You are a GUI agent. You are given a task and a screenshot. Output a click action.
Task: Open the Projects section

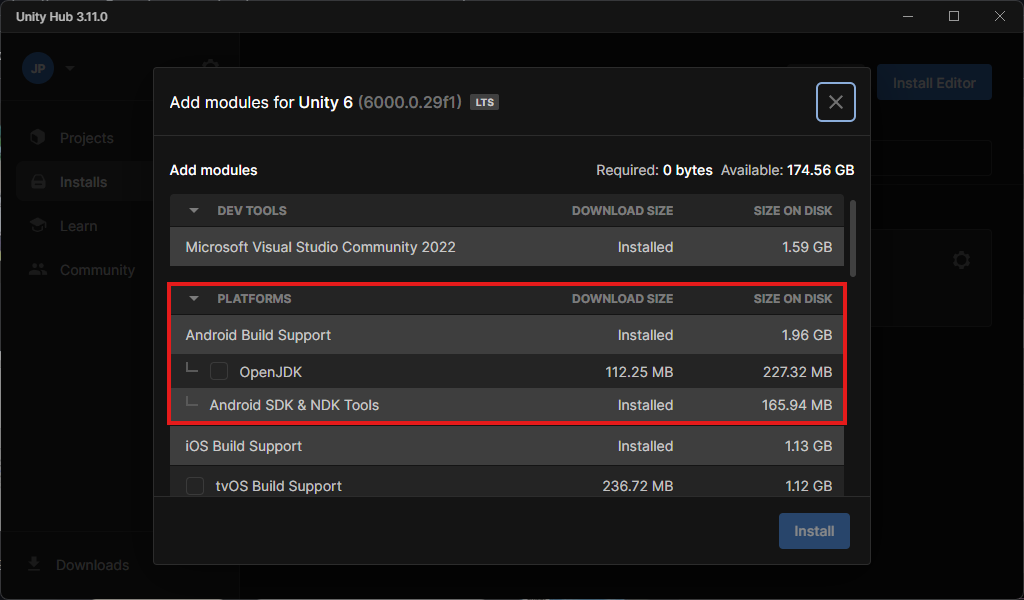point(86,138)
